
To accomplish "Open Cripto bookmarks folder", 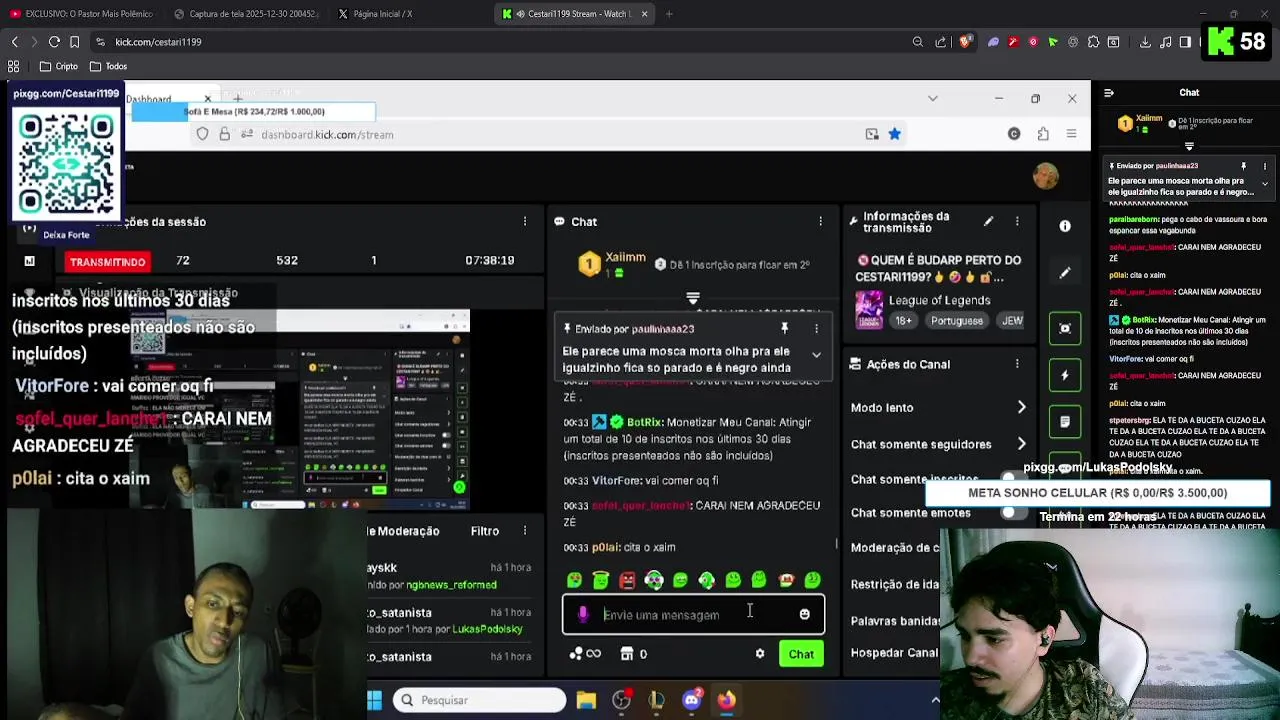I will (x=58, y=66).
